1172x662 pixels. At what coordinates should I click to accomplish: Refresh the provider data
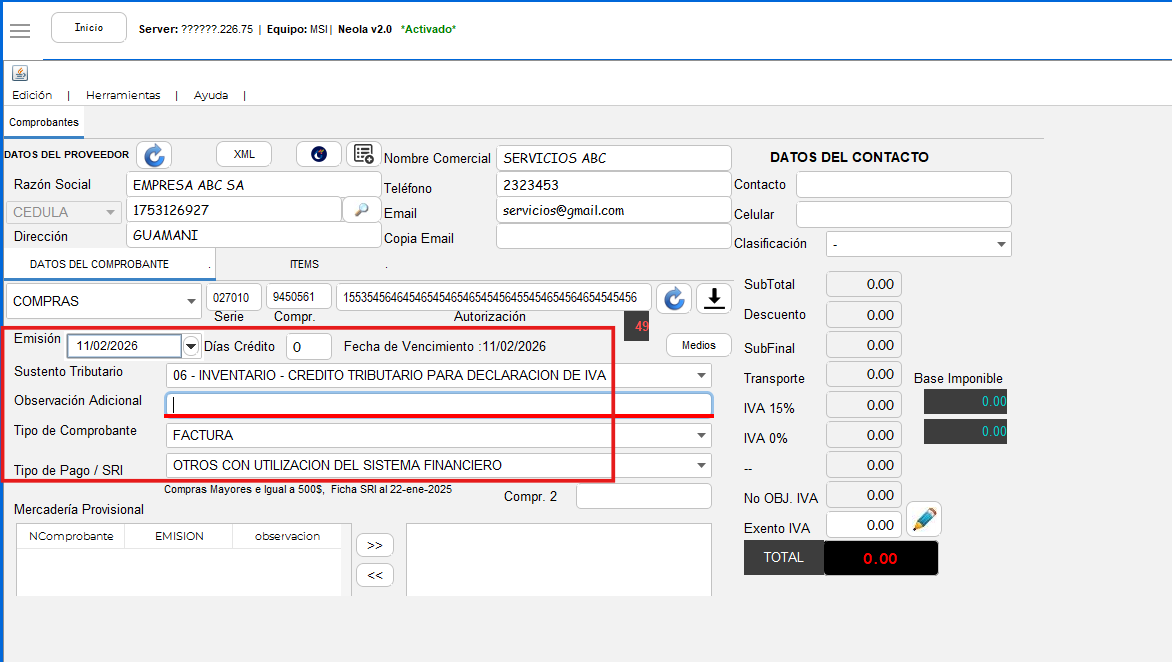pyautogui.click(x=154, y=155)
